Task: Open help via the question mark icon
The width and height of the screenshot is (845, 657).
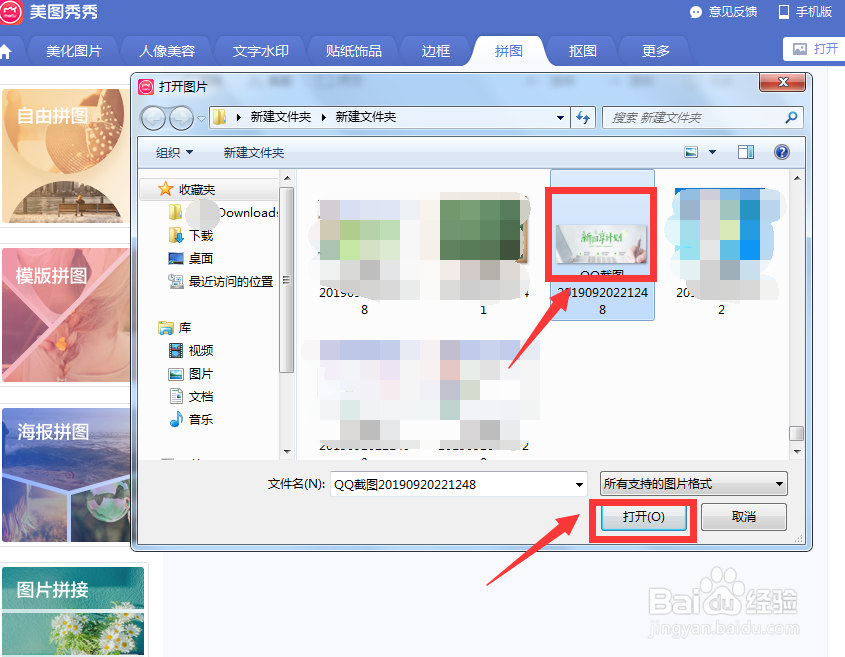Action: (x=782, y=152)
